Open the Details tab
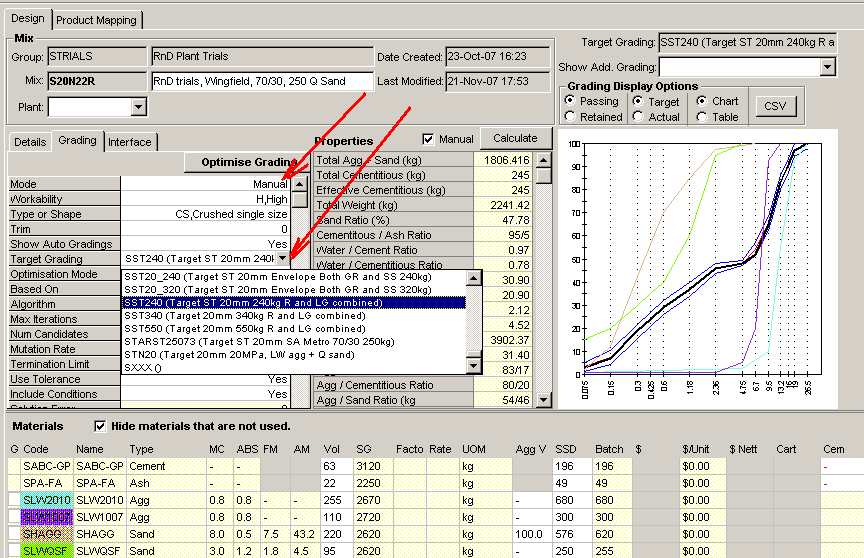 [29, 142]
